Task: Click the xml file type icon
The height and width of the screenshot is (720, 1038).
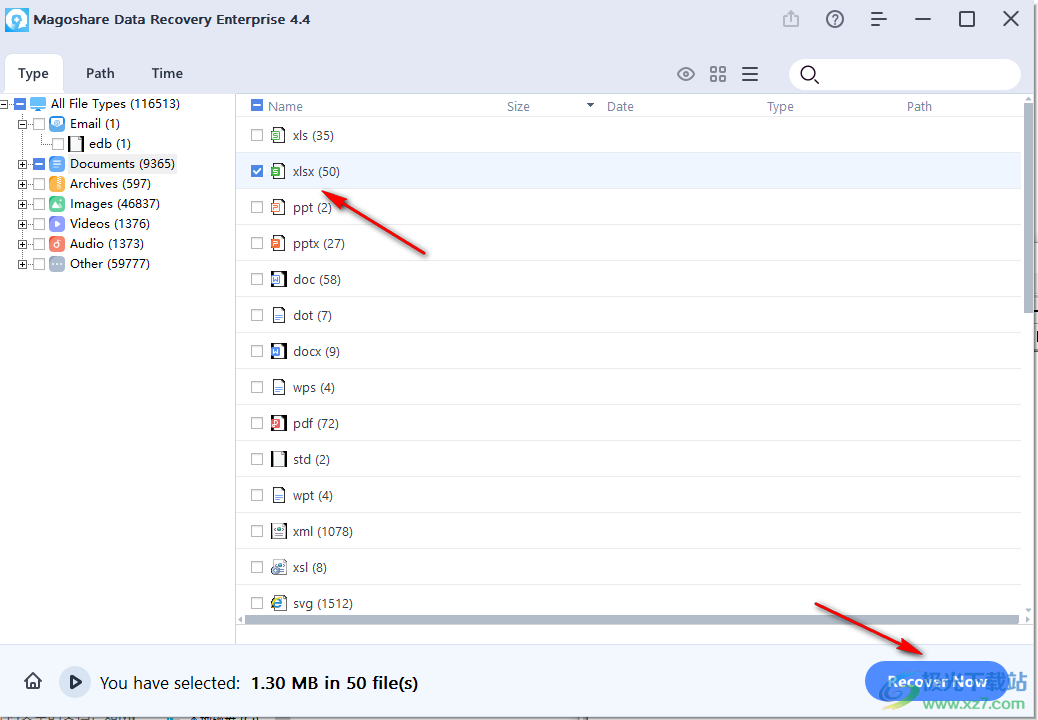Action: pos(279,531)
